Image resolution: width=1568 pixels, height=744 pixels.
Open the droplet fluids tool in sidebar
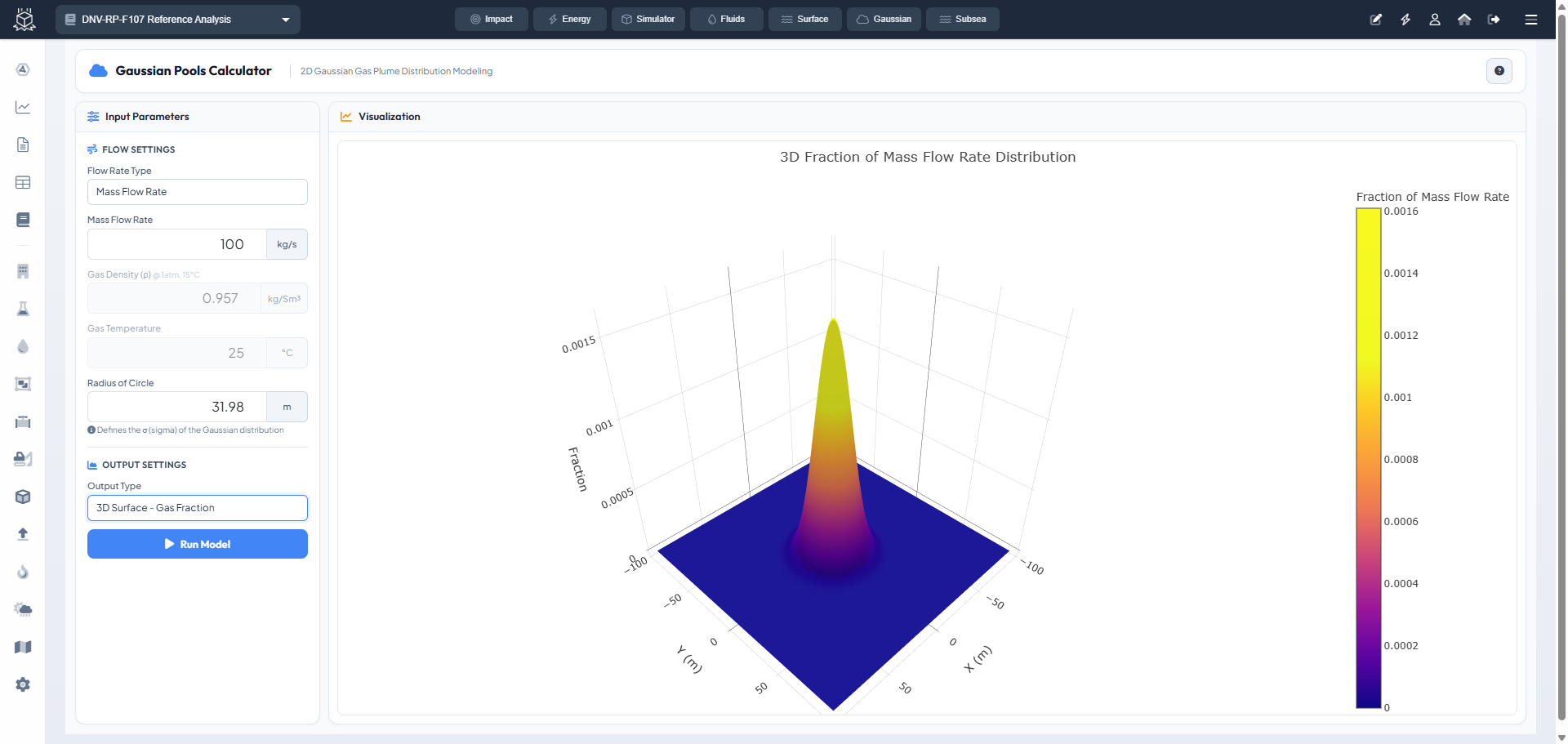22,346
